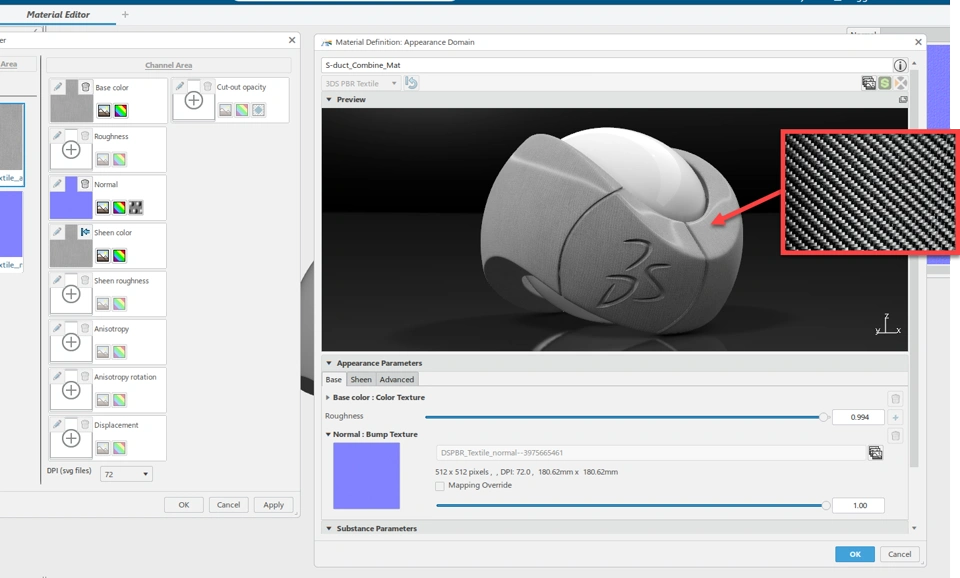Click the scrollbar up arrow in Material Definition
This screenshot has height=578, width=960.
click(x=914, y=63)
